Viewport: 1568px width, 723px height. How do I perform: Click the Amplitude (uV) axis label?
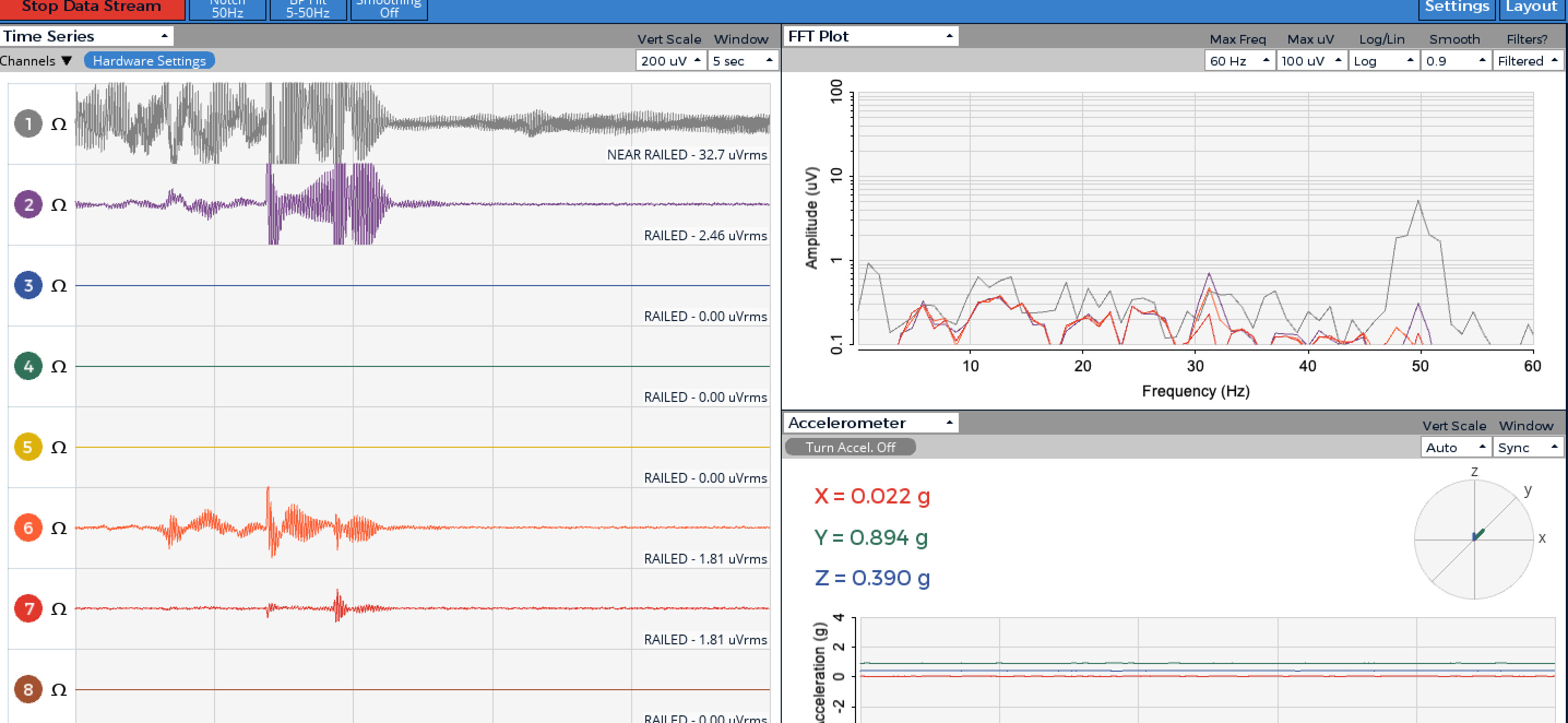[x=811, y=217]
